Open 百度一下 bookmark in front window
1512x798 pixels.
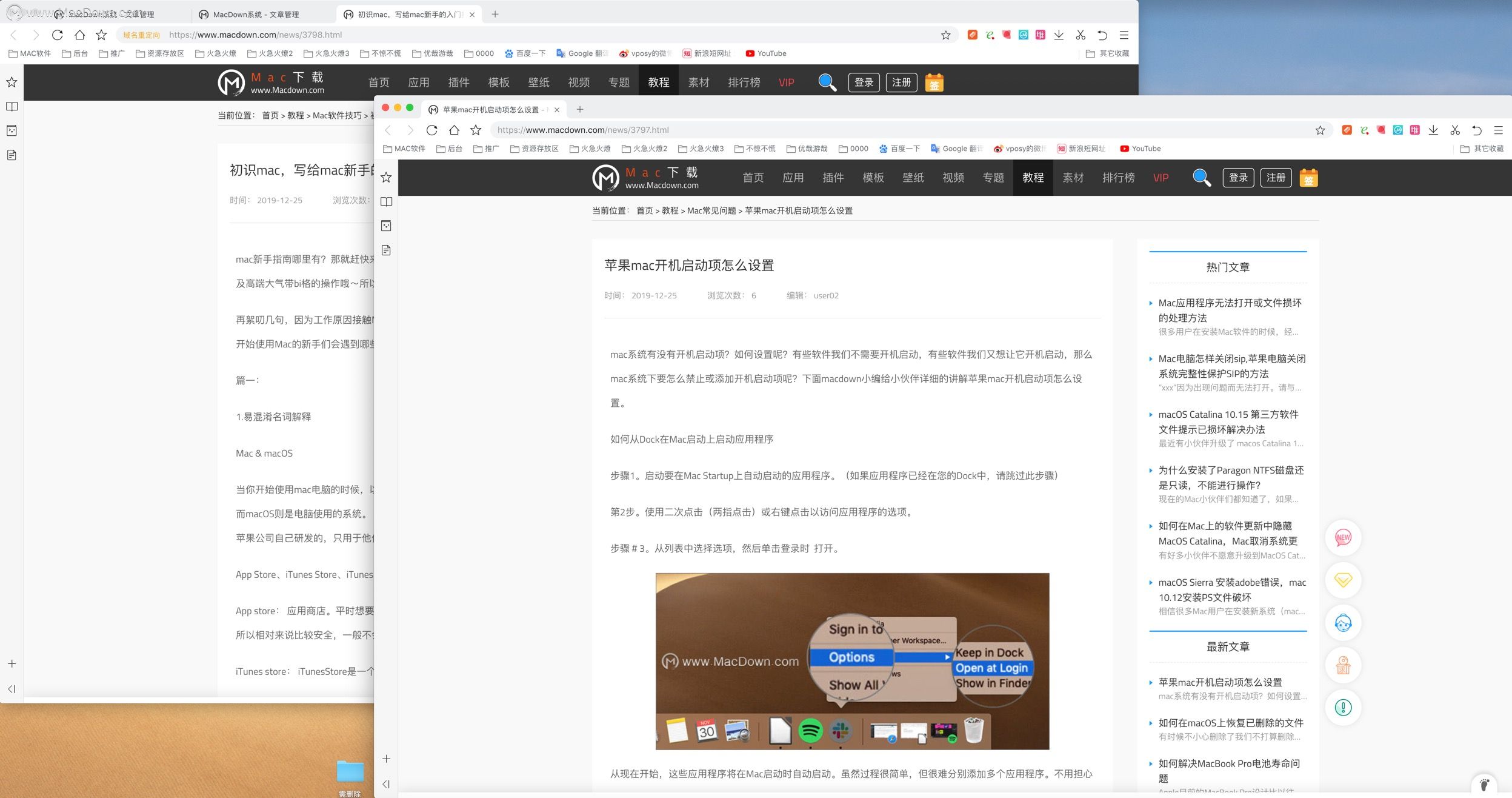[x=899, y=149]
